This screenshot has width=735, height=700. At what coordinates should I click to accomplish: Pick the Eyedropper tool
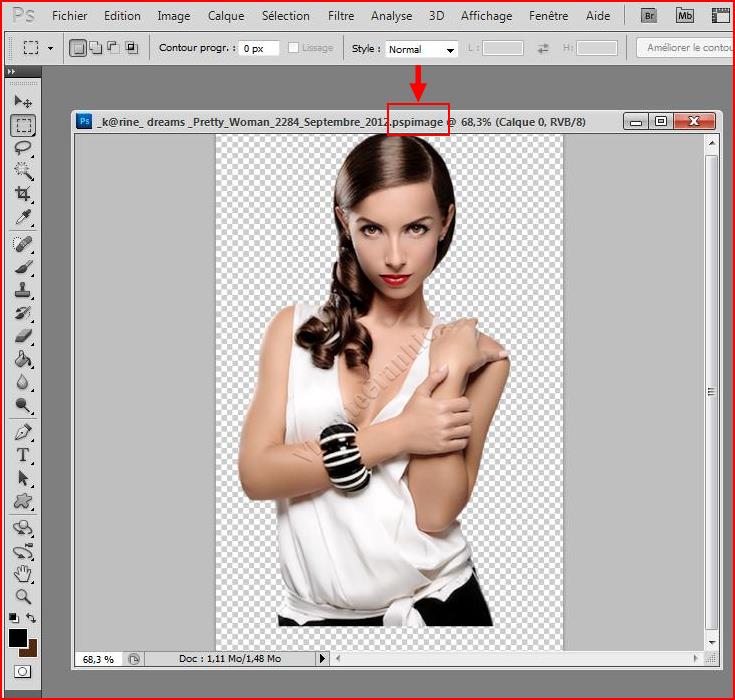click(23, 216)
